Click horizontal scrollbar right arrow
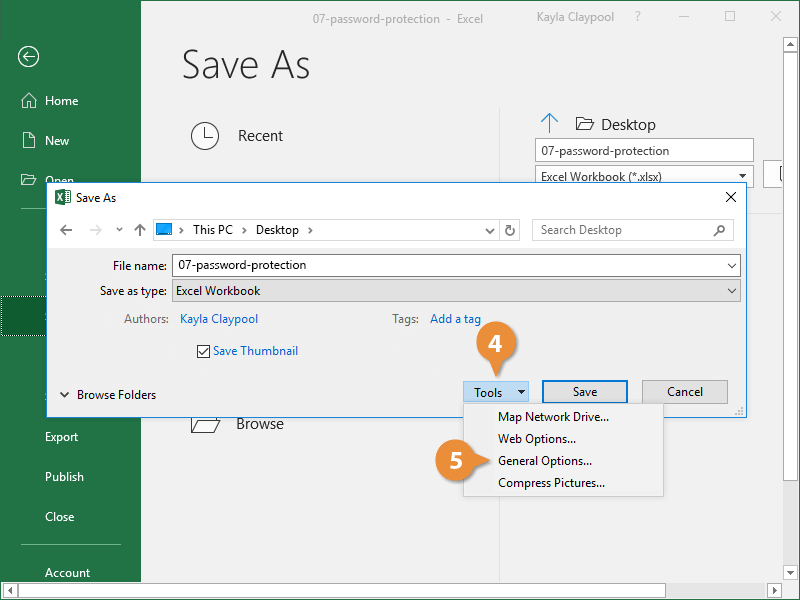 (x=774, y=591)
